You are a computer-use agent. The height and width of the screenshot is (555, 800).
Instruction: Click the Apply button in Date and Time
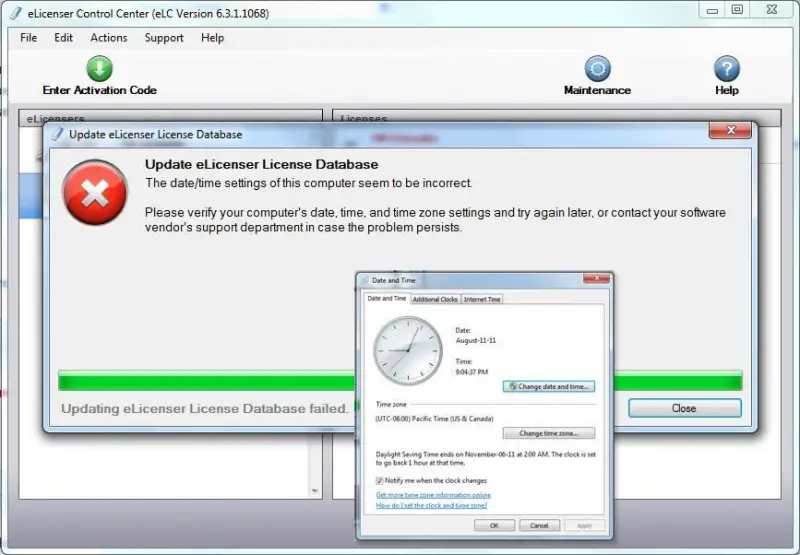(585, 525)
